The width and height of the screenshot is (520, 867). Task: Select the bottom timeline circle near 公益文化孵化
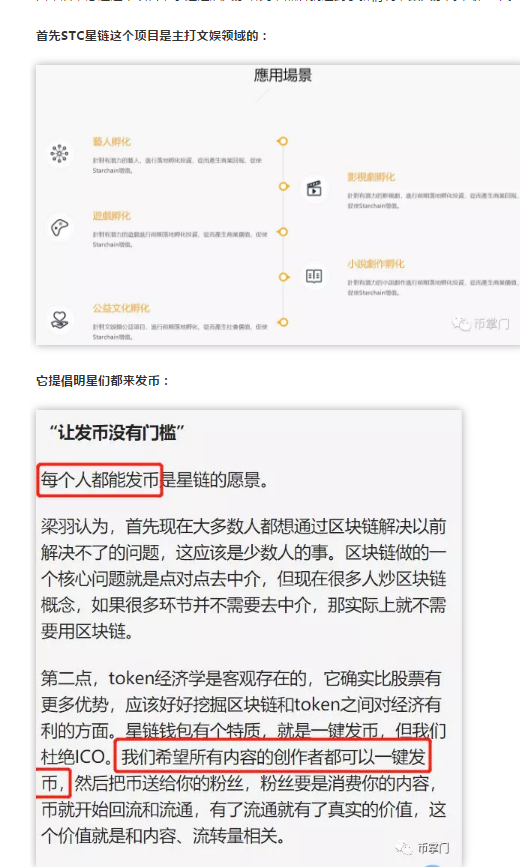point(283,322)
